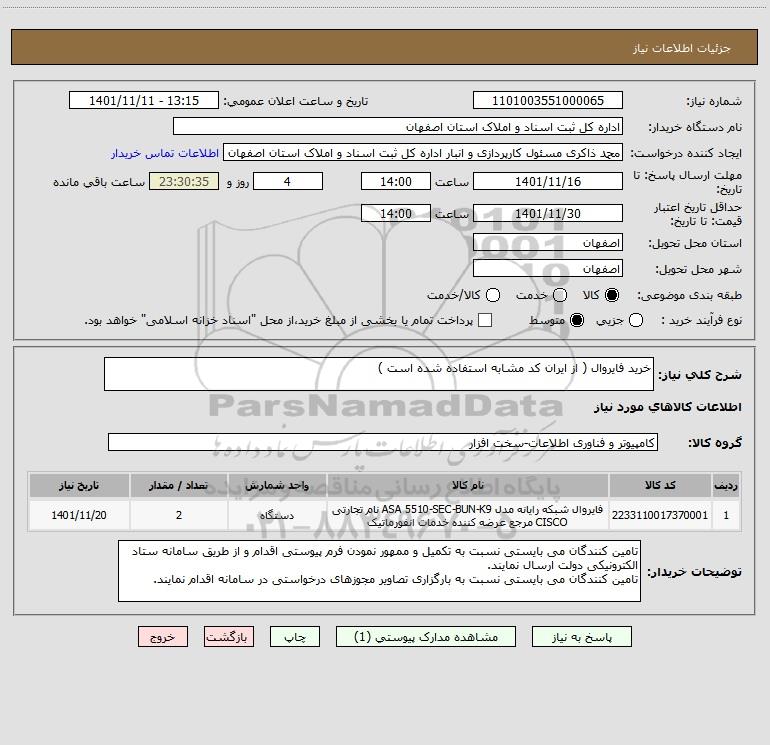Click the response deadline date 1401/11/16

pyautogui.click(x=548, y=181)
